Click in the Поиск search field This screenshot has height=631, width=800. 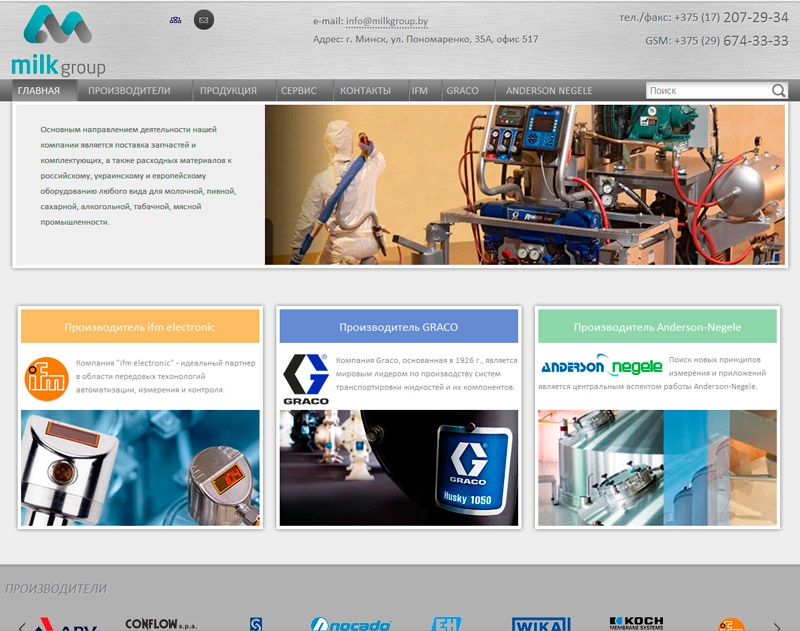coord(708,90)
